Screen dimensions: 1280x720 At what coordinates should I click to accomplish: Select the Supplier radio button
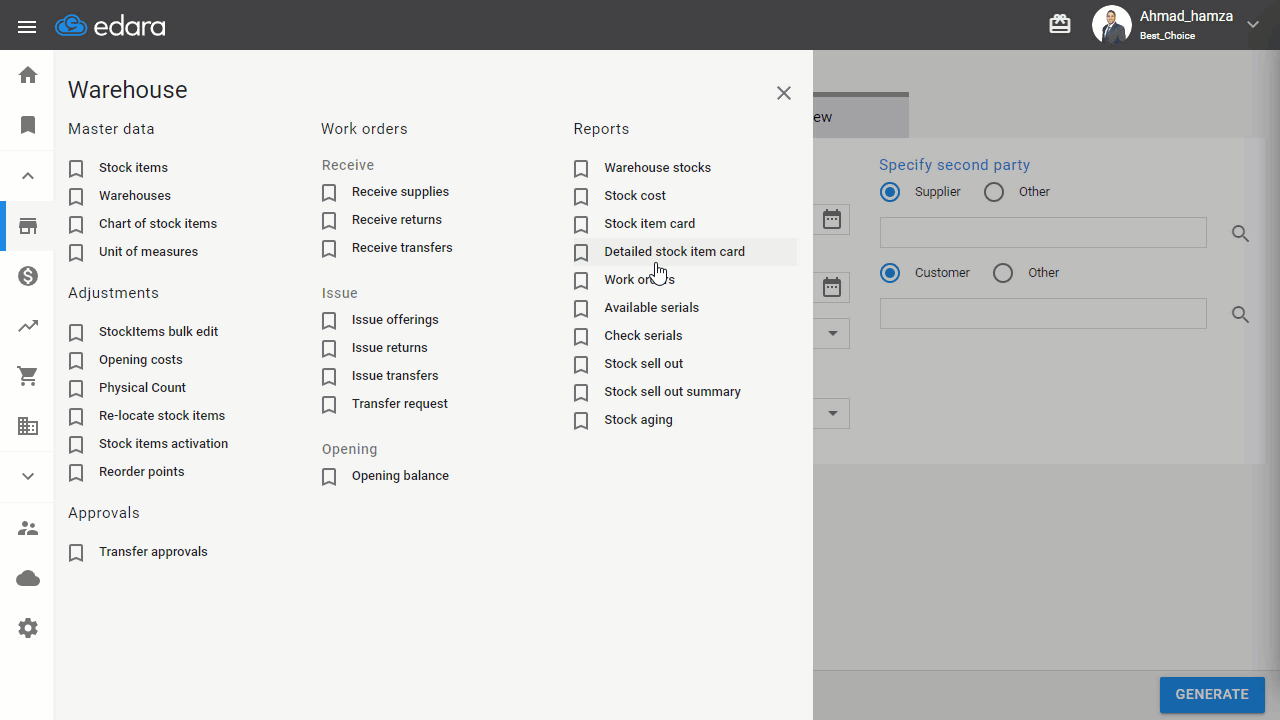coord(890,192)
